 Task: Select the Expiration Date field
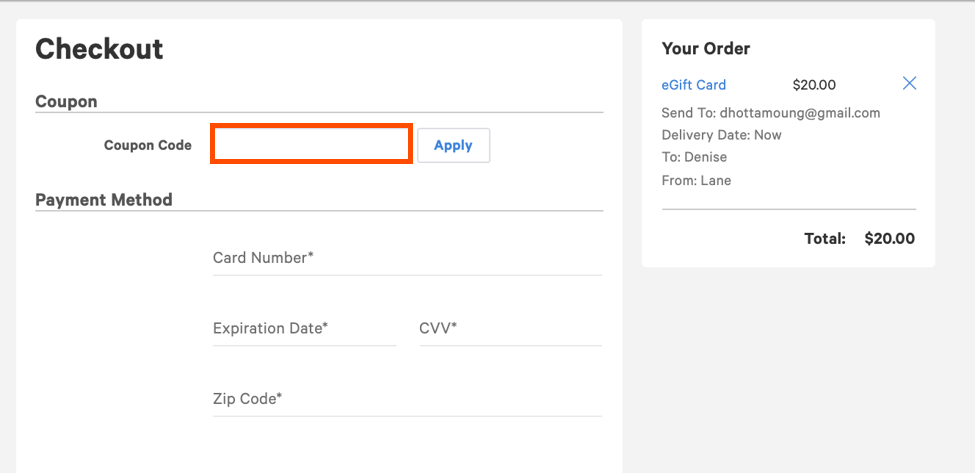click(x=304, y=328)
